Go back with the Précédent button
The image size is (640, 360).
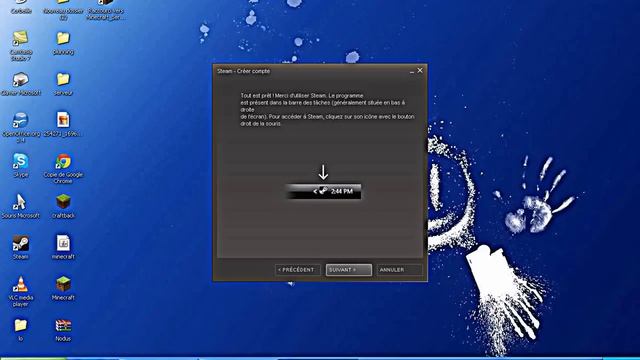point(297,270)
